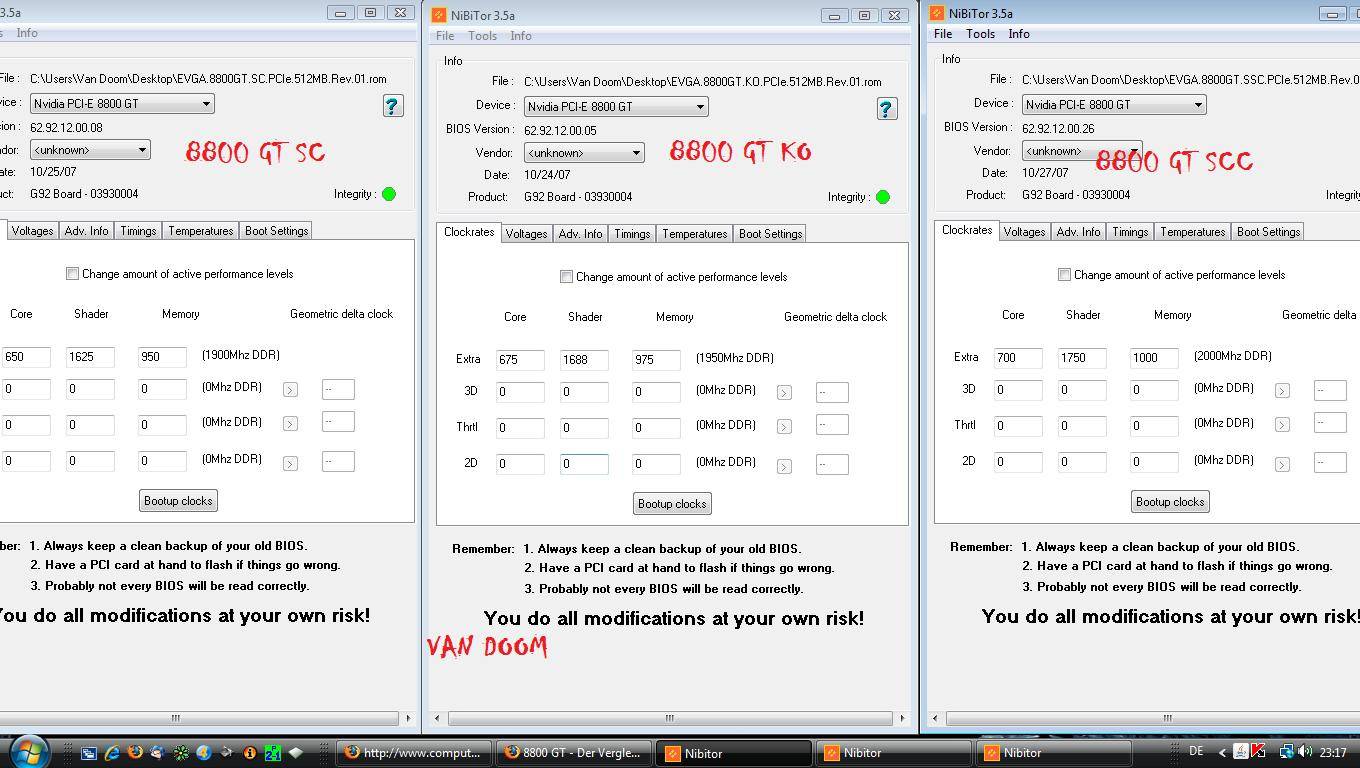Viewport: 1360px width, 768px height.
Task: Click the Kaspersky red K tray icon
Action: tap(1259, 751)
